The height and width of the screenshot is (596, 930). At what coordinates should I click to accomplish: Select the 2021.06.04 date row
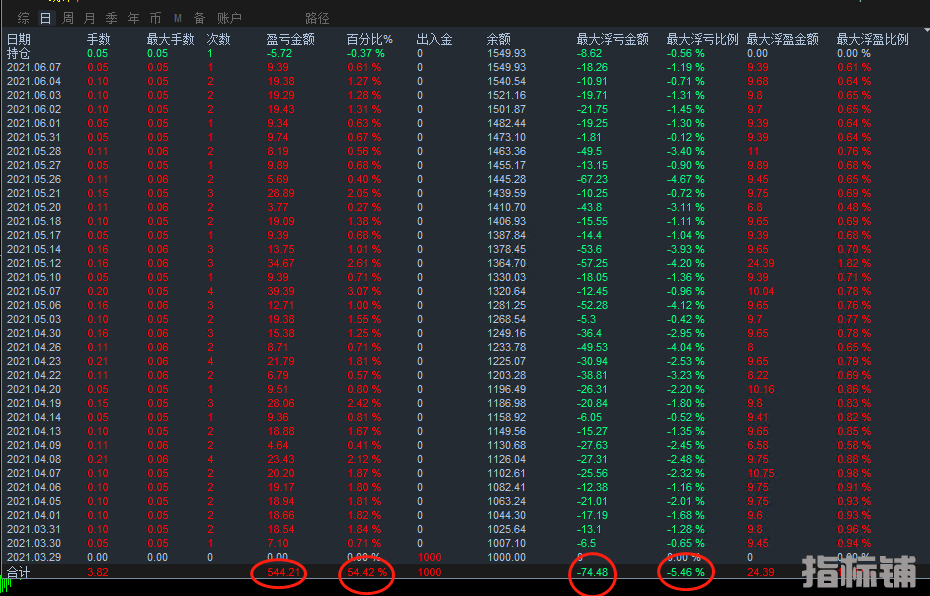pyautogui.click(x=465, y=81)
